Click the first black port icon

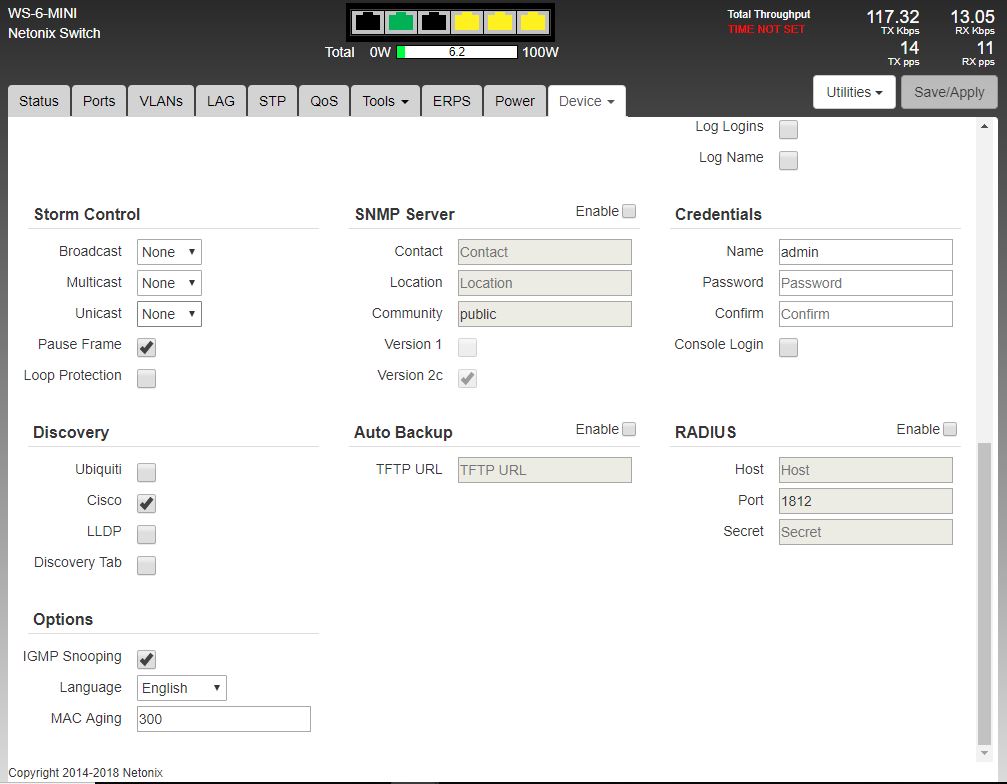pyautogui.click(x=368, y=21)
